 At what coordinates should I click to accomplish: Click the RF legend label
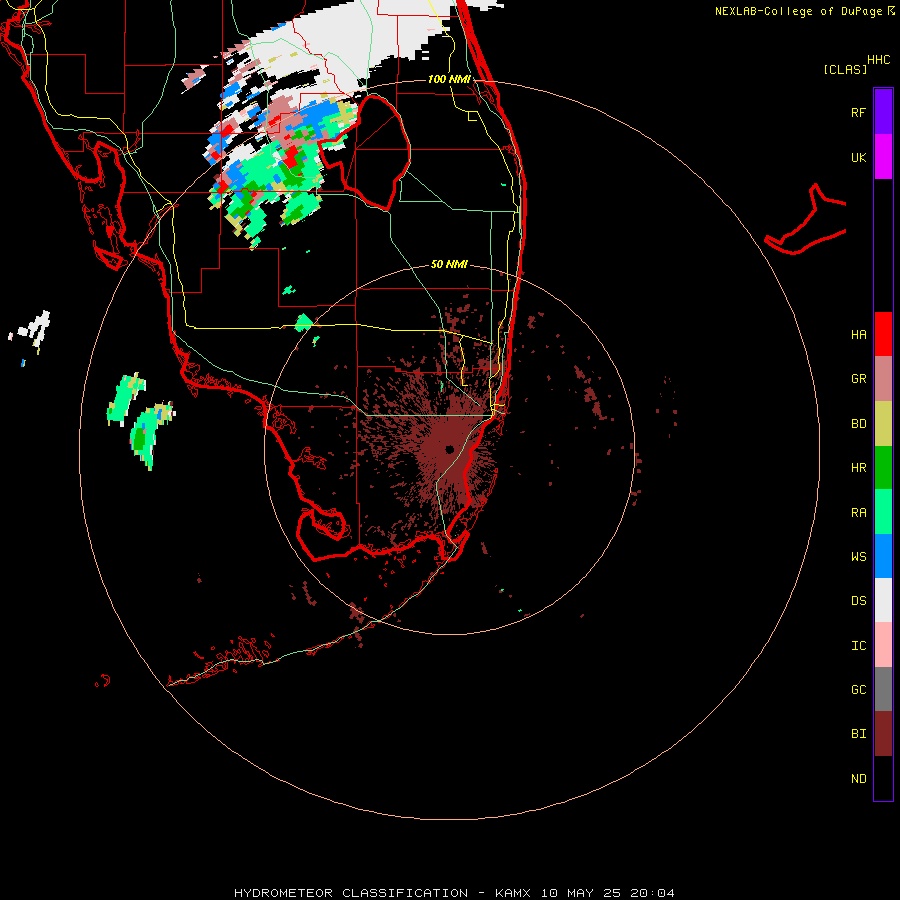858,112
